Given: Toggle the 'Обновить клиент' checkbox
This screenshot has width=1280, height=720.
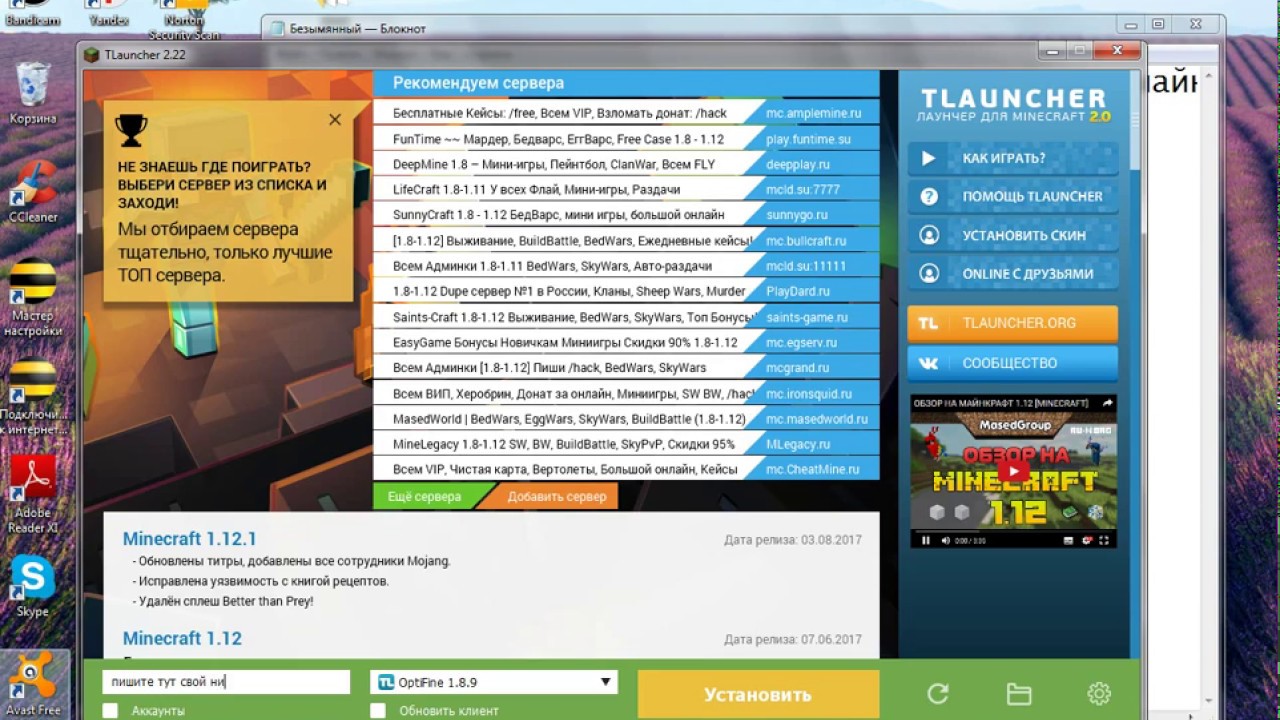Looking at the screenshot, I should click(378, 711).
